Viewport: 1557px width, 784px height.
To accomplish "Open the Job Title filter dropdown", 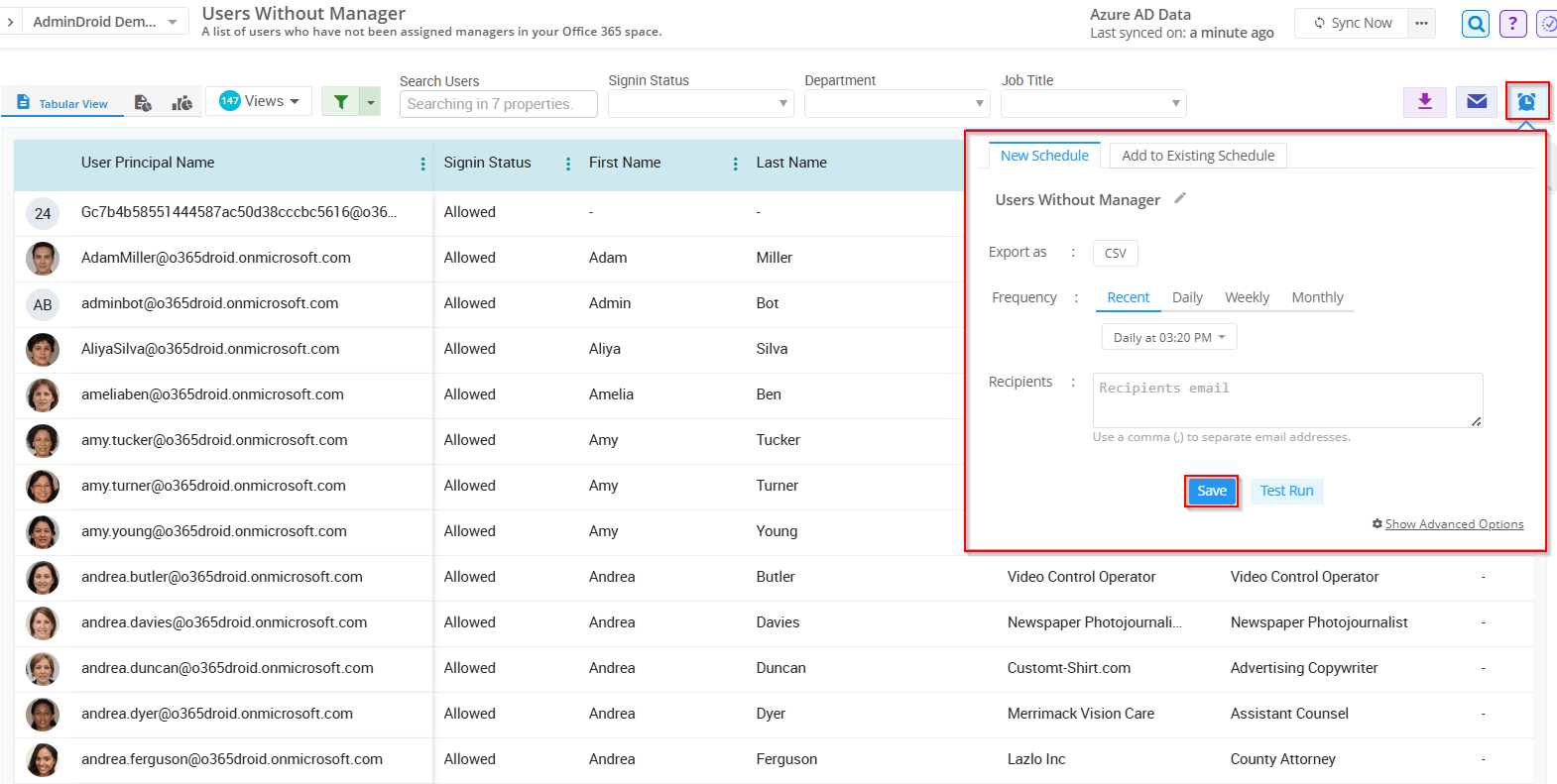I will coord(1093,103).
